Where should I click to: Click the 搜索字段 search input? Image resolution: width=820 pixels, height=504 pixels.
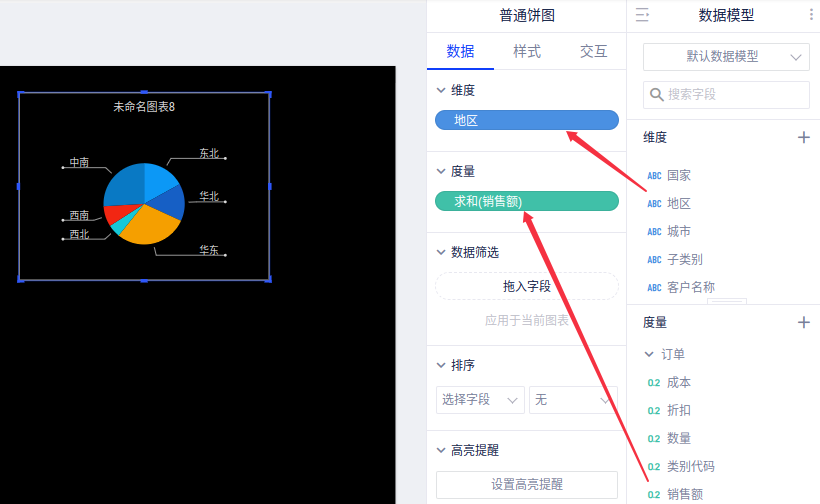click(x=735, y=95)
